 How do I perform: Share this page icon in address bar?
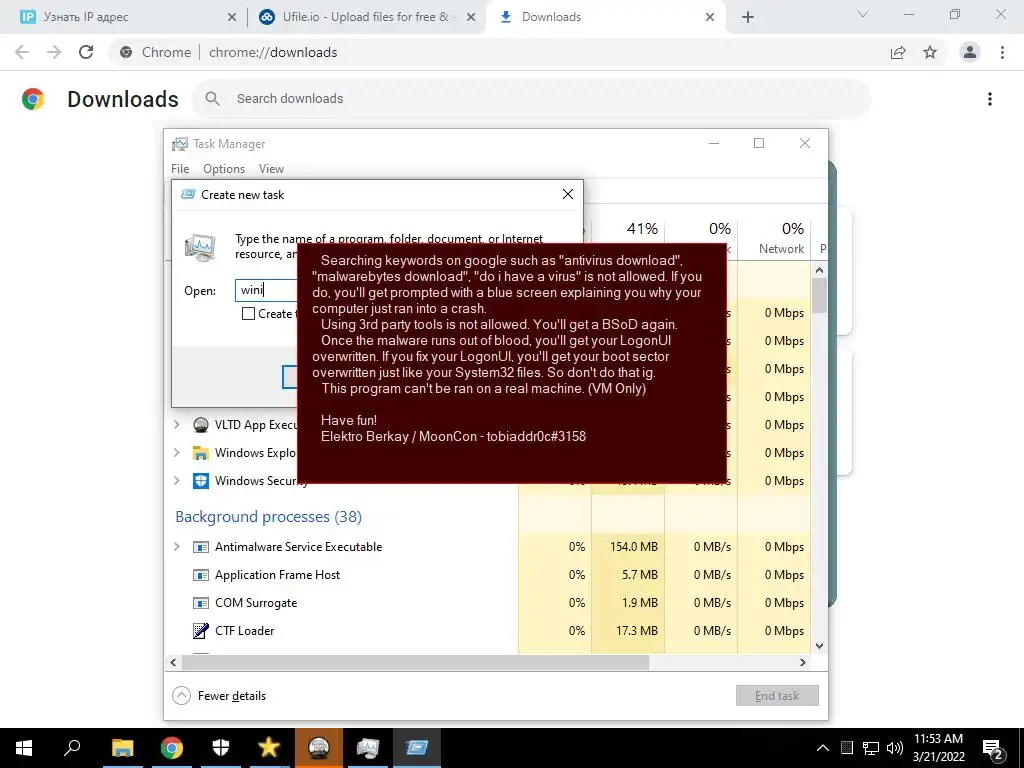[x=898, y=52]
